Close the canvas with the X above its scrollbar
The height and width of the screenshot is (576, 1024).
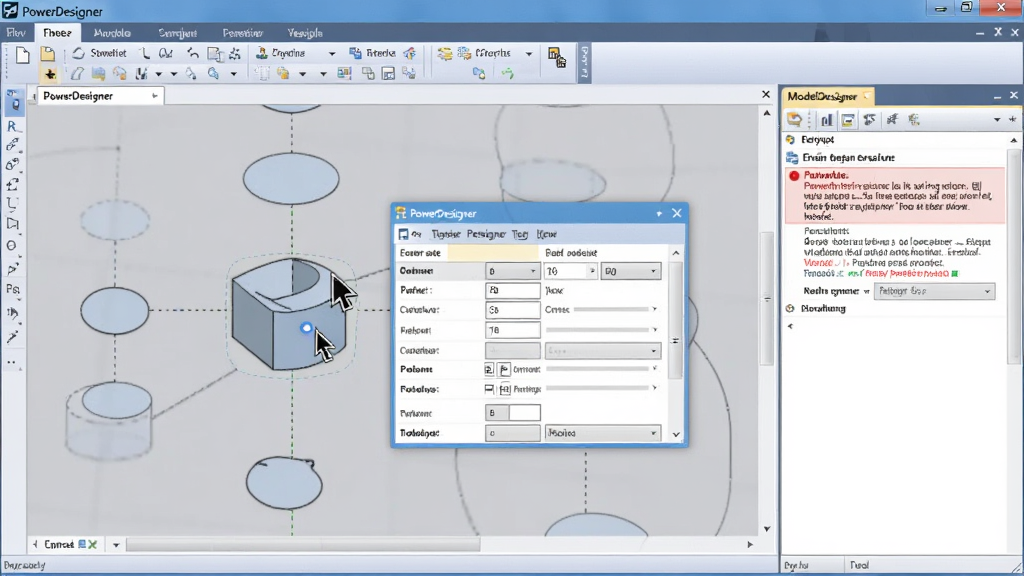tap(766, 95)
